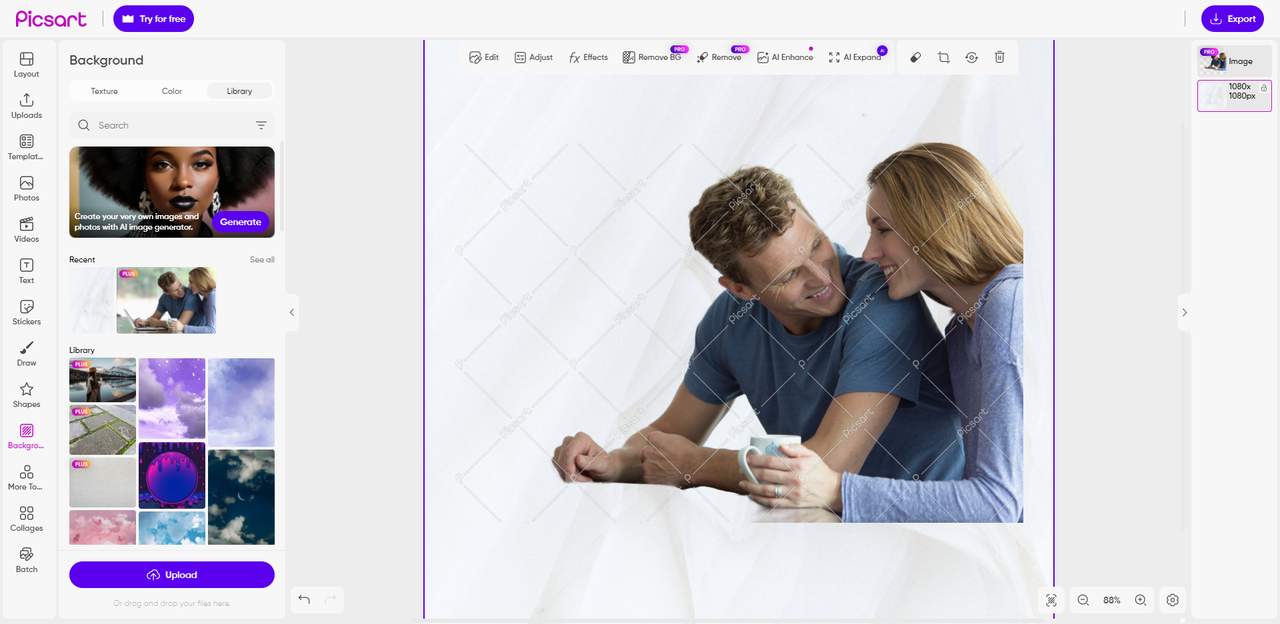Go to Picsart home logo

click(x=50, y=19)
